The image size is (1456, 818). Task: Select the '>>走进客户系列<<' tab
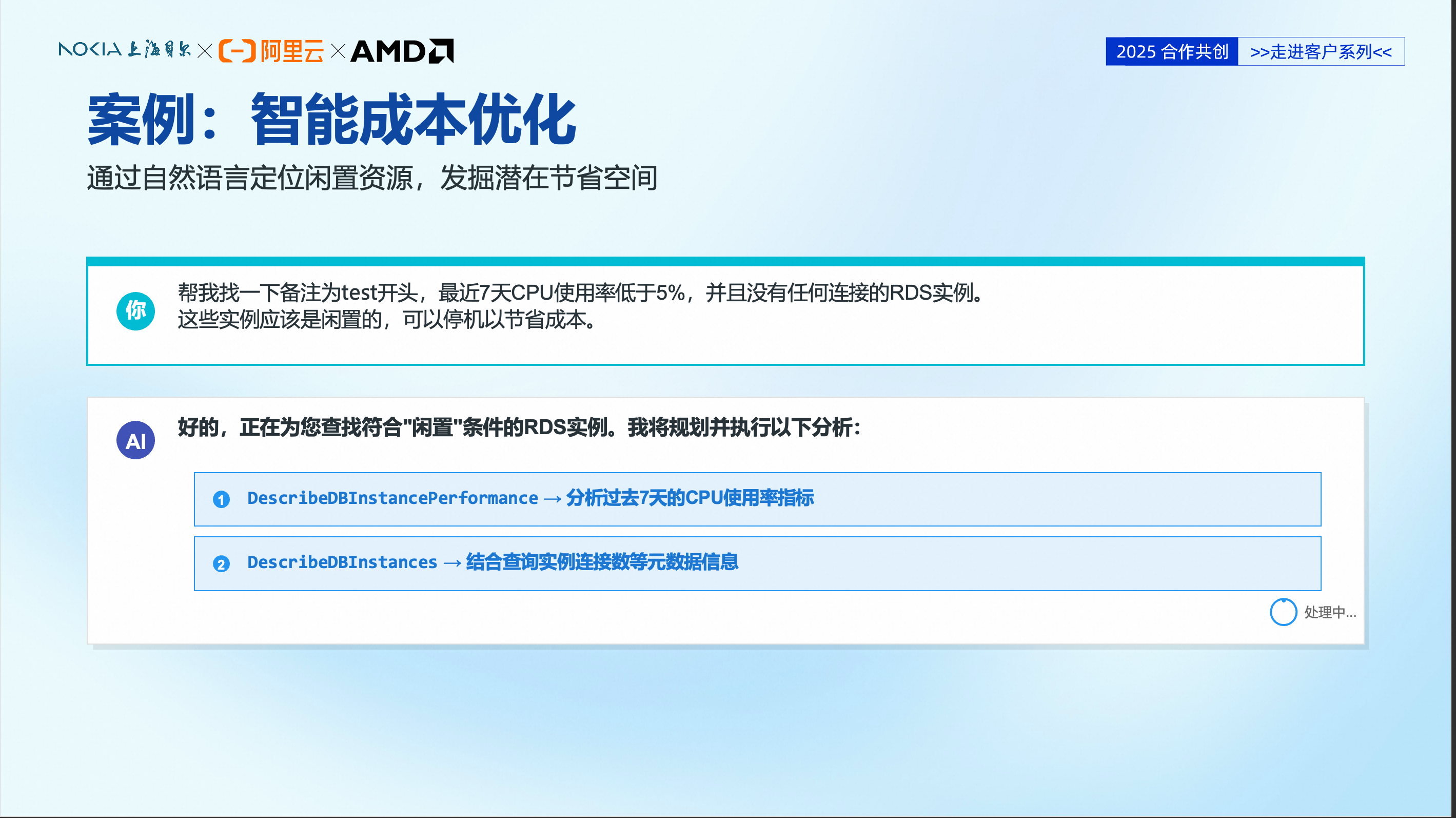tap(1321, 51)
